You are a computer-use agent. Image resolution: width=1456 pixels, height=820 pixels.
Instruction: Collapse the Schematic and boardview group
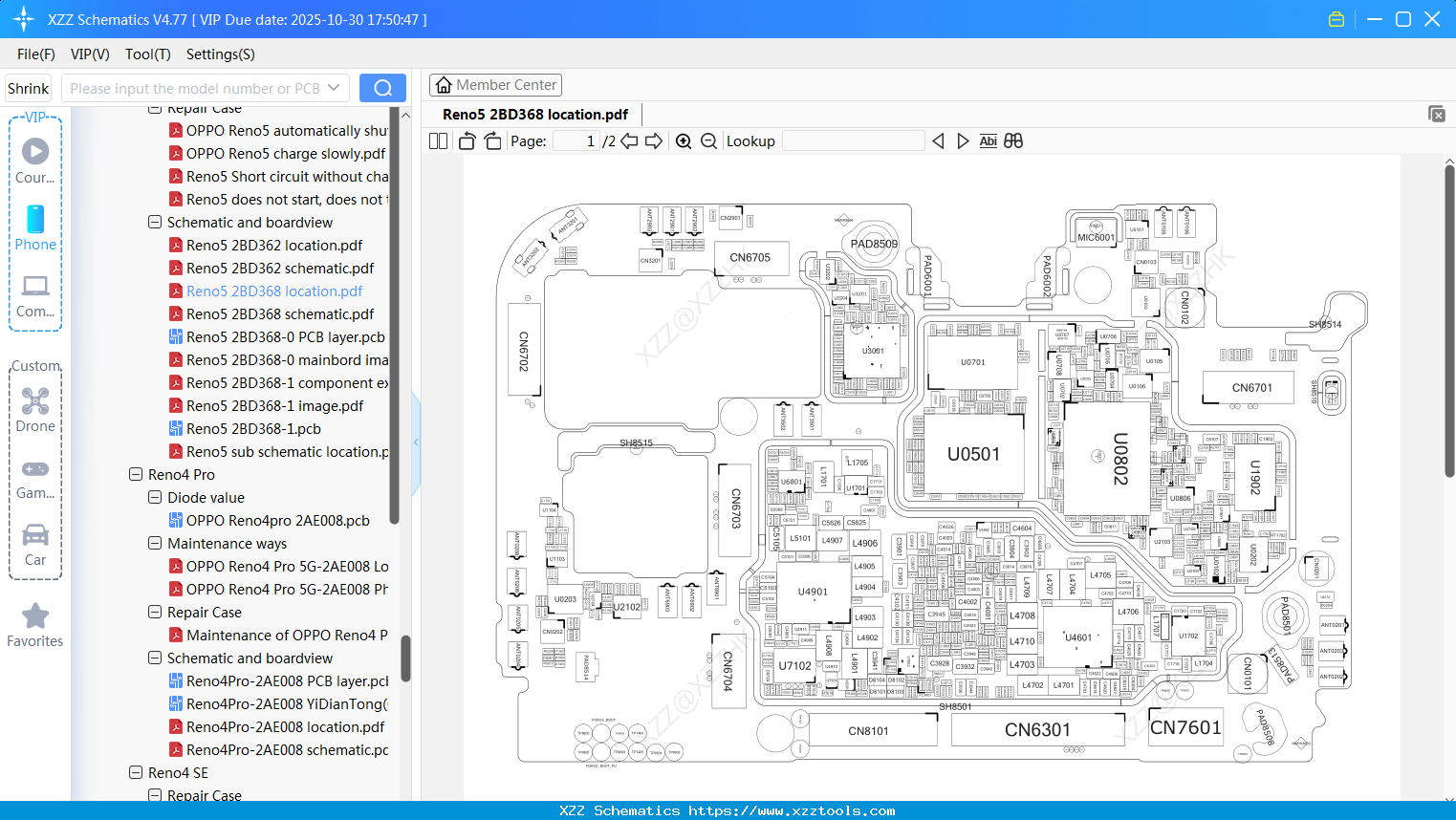[x=154, y=222]
